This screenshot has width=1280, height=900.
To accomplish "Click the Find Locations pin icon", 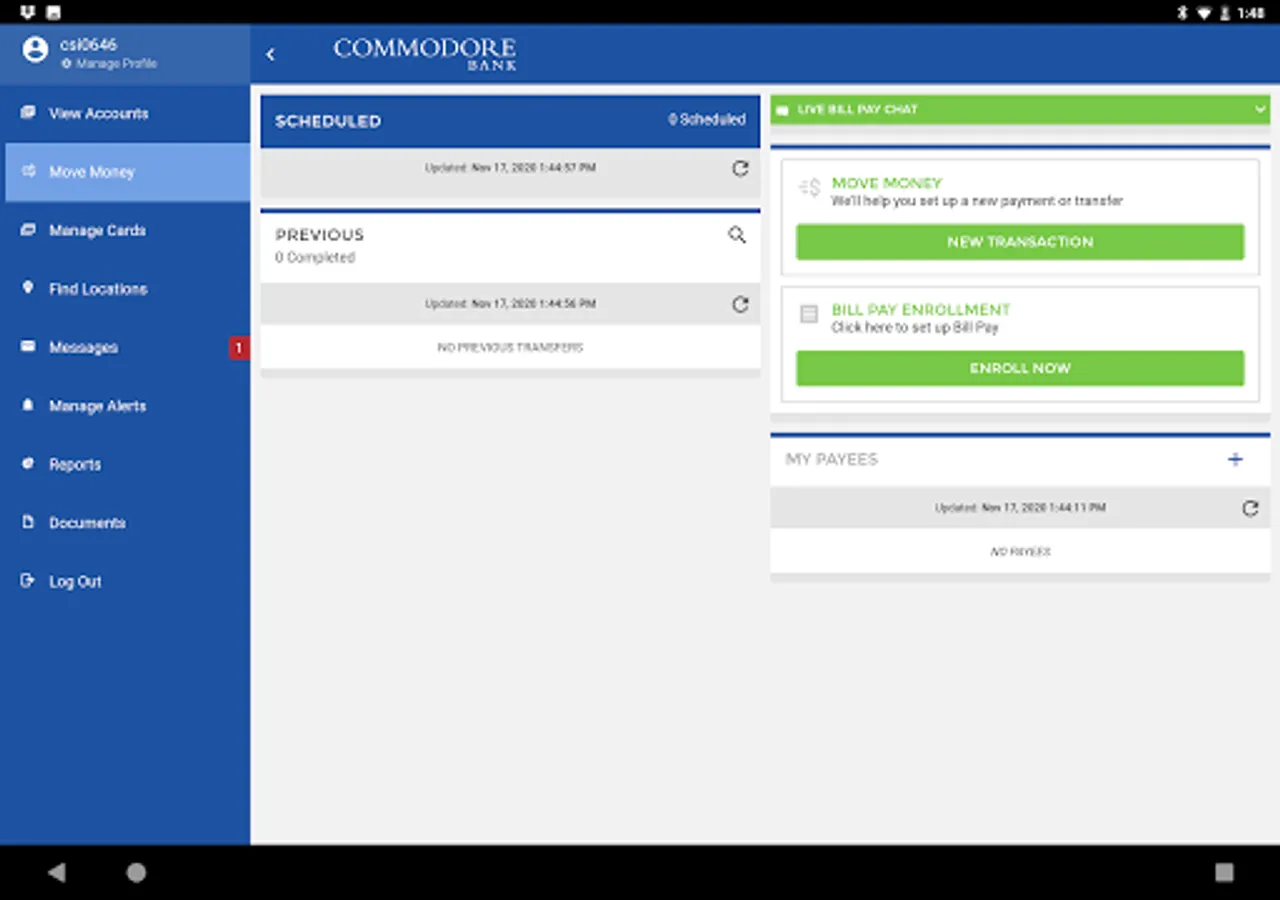I will click(x=28, y=288).
